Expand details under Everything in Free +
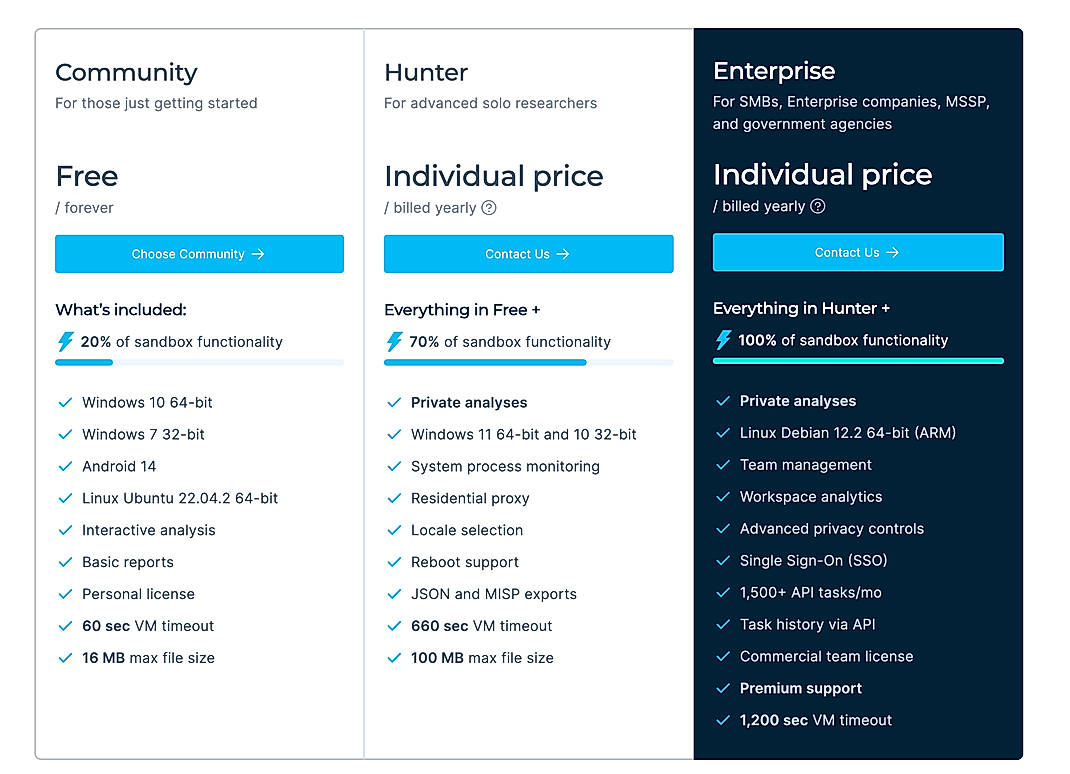The image size is (1070, 774). coord(462,310)
